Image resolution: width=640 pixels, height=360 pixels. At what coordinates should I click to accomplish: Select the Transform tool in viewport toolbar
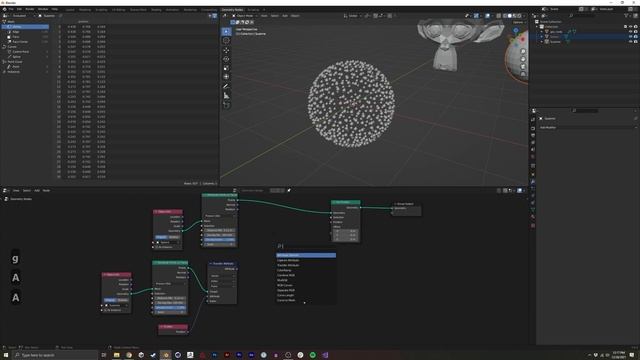coord(226,77)
